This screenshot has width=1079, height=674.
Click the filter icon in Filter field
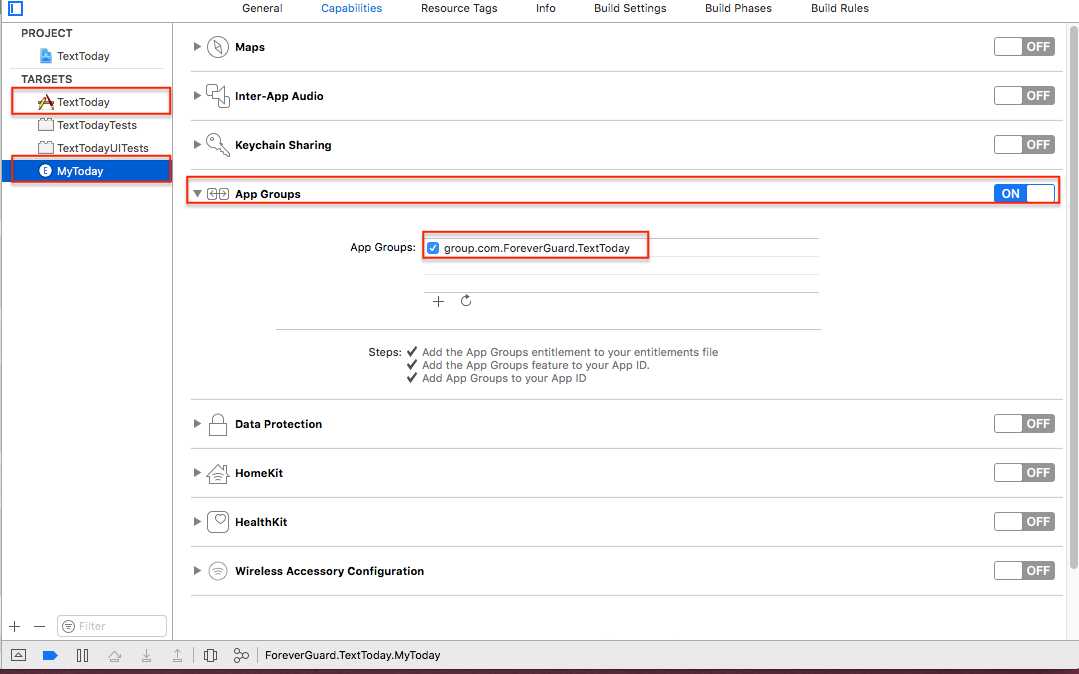tap(68, 626)
